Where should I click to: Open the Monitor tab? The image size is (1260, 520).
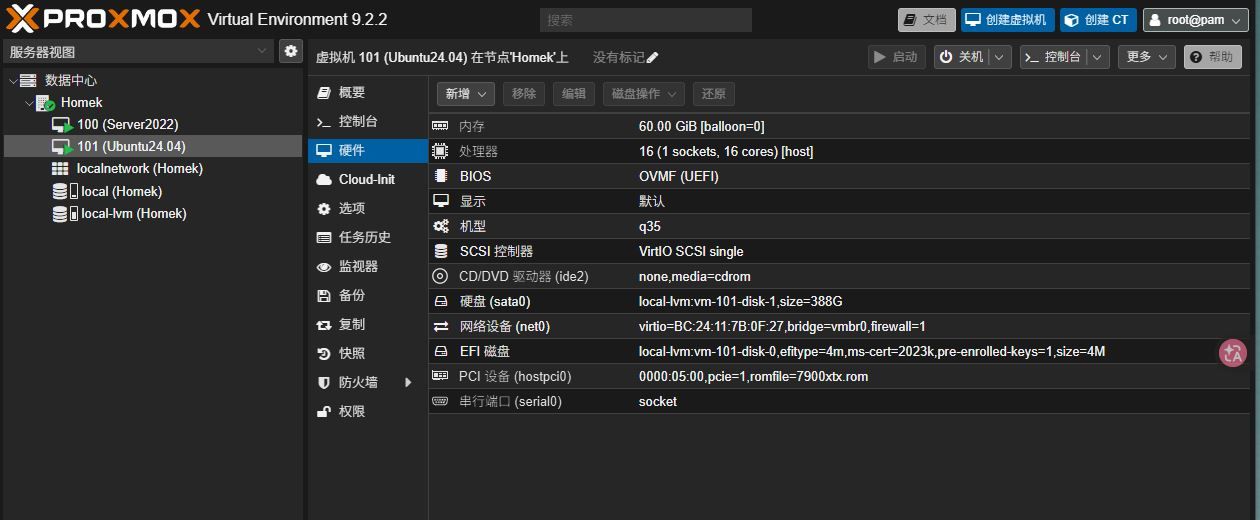click(367, 267)
